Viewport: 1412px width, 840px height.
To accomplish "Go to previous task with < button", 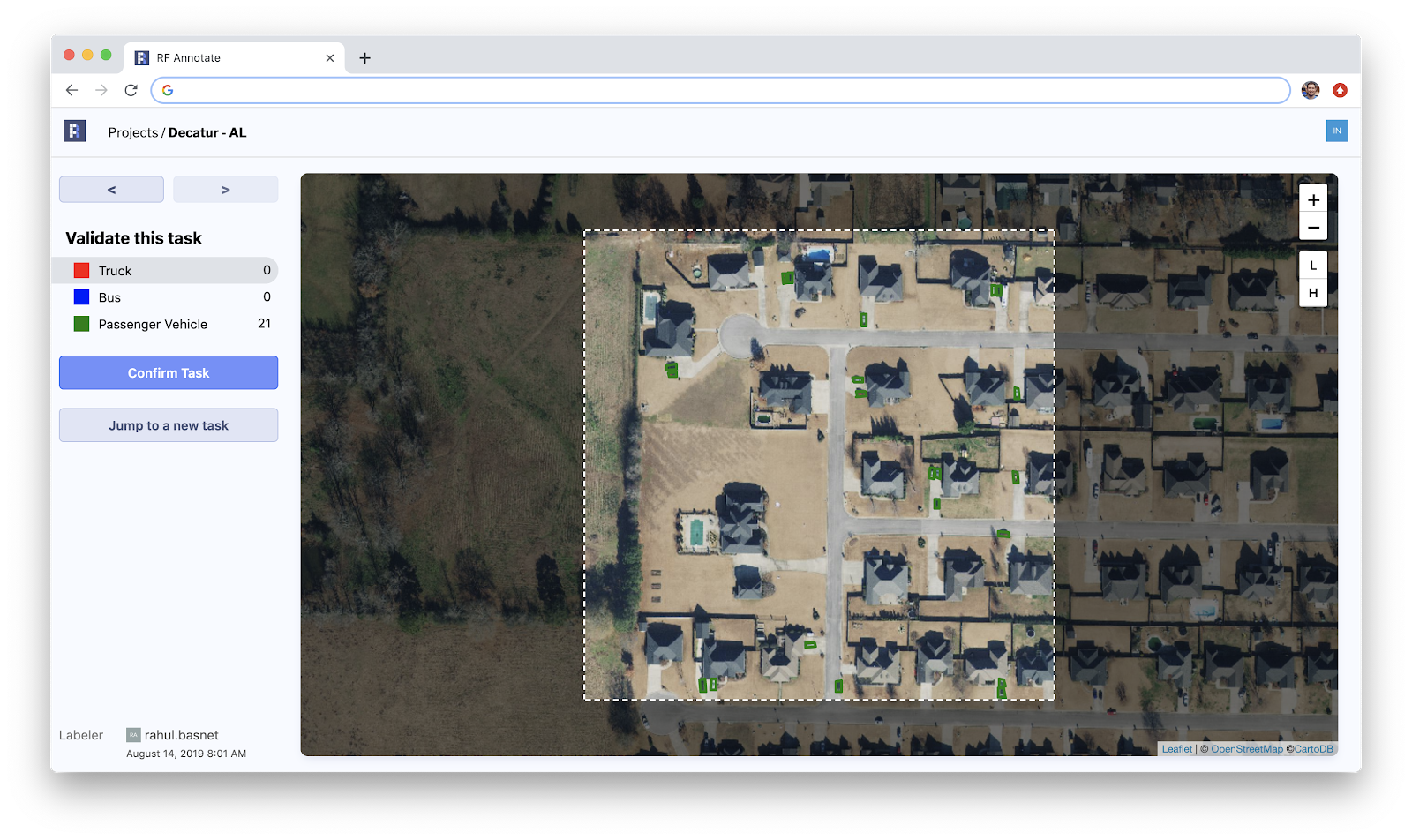I will [111, 190].
